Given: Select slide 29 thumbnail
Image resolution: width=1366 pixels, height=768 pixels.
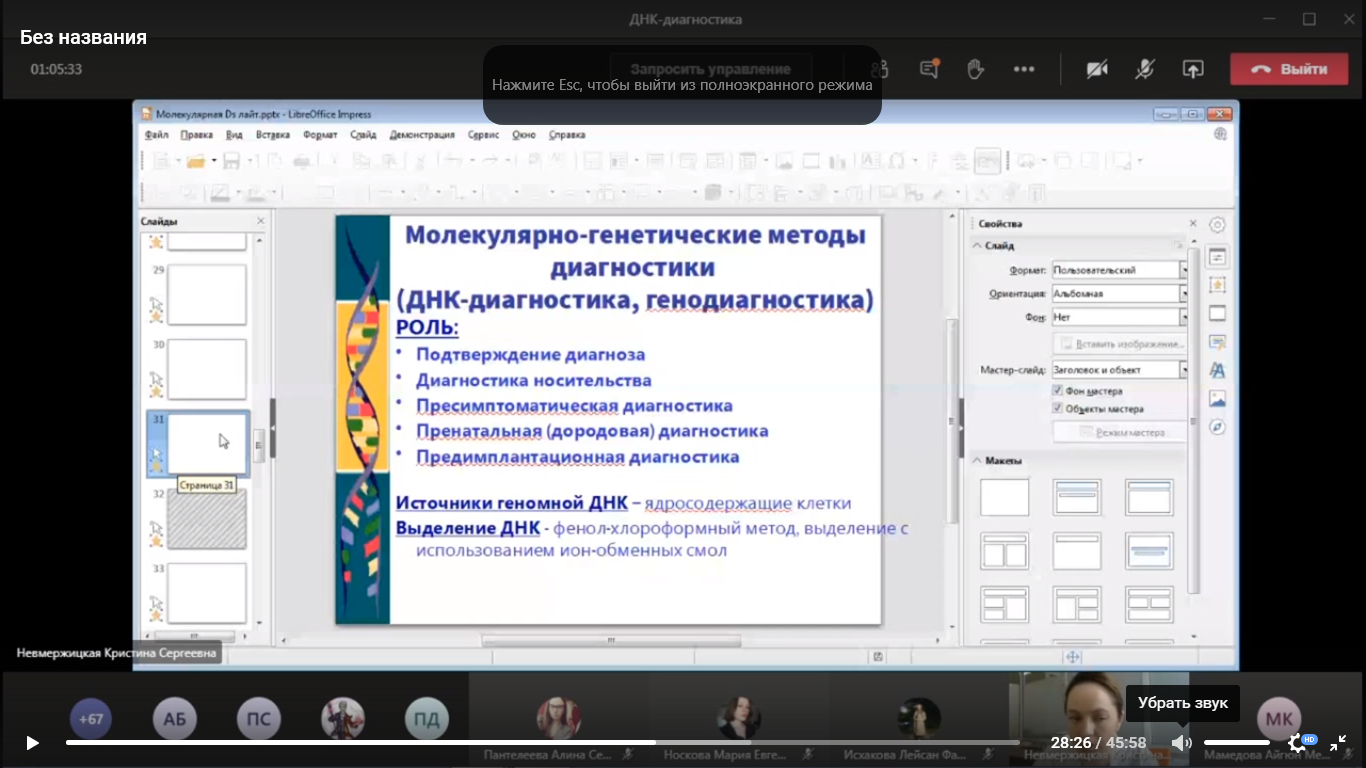Looking at the screenshot, I should coord(207,295).
